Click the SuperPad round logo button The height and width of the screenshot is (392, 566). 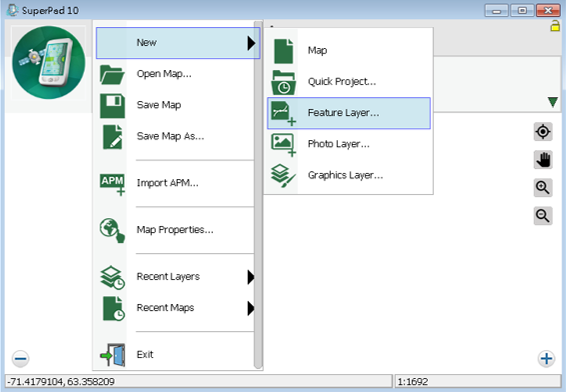tap(49, 62)
